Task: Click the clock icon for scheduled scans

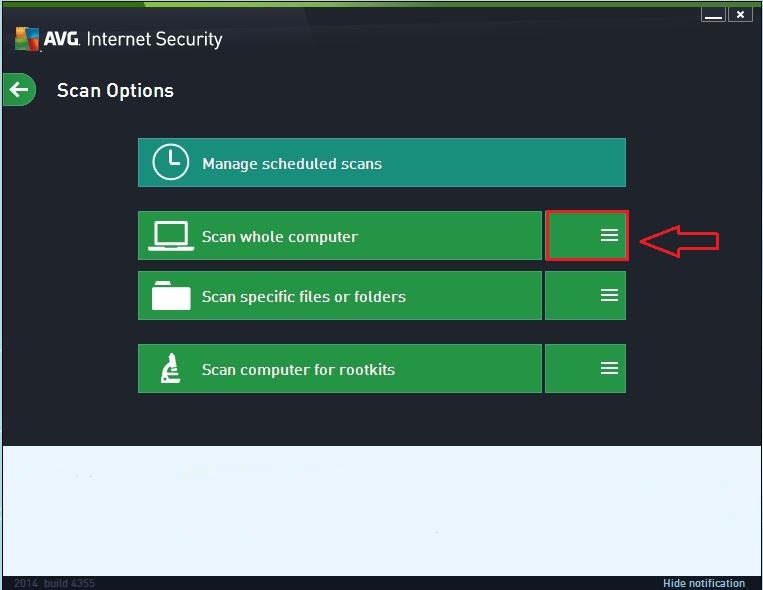Action: point(170,162)
